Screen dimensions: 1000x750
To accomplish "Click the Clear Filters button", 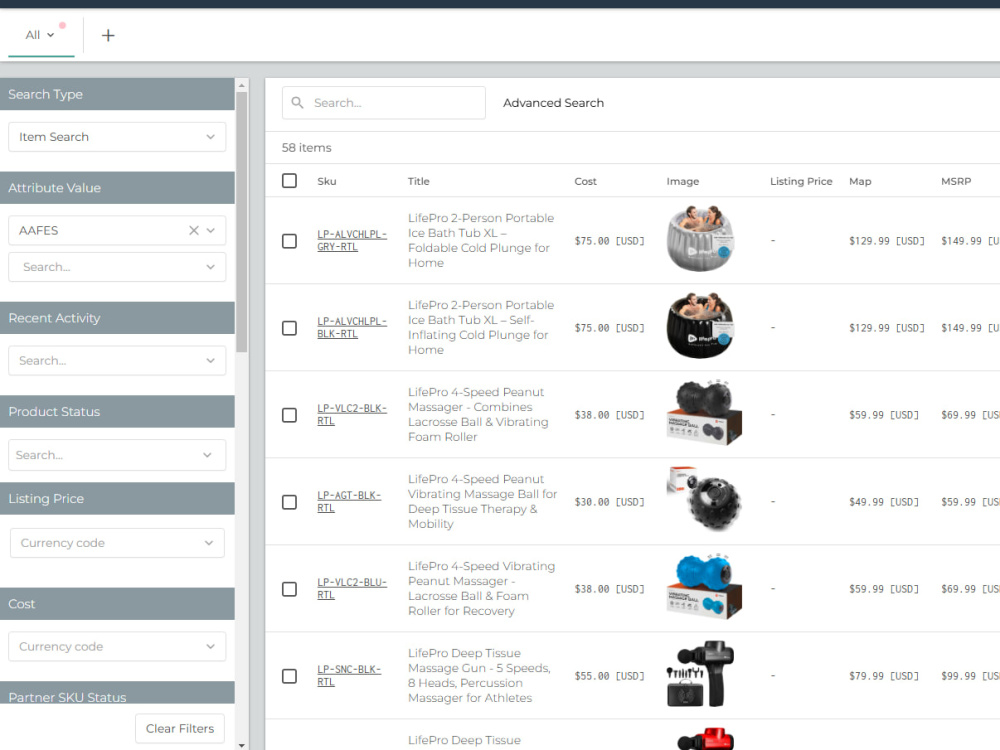I will point(180,728).
